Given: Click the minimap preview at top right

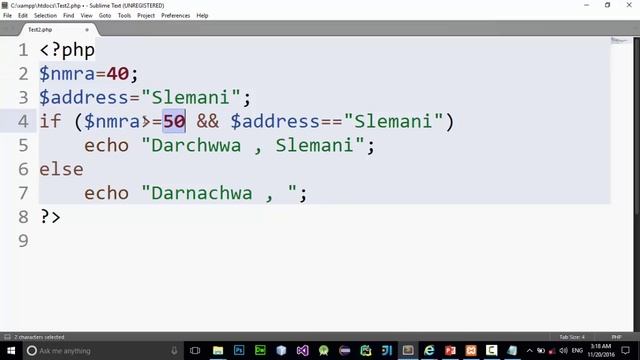Looking at the screenshot, I should pyautogui.click(x=620, y=40).
